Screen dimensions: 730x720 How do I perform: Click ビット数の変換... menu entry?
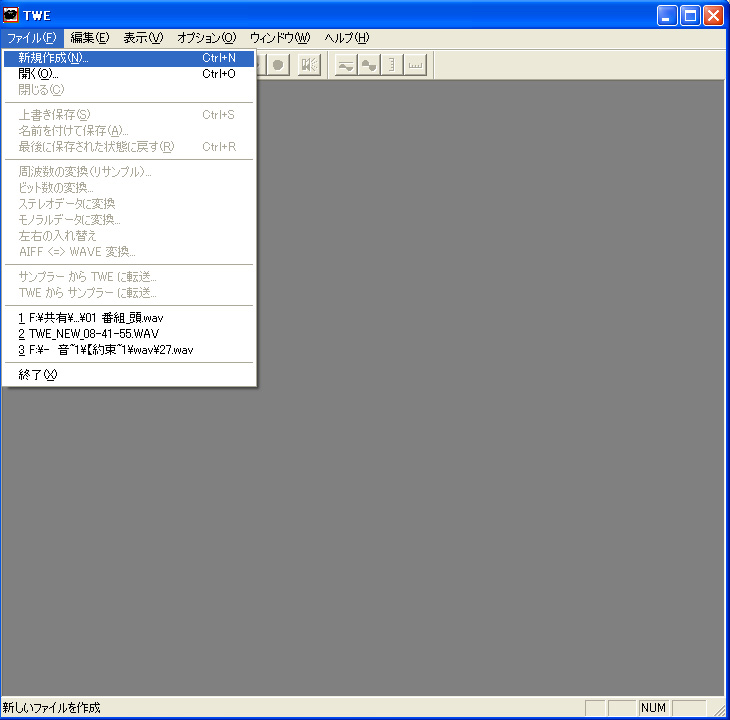(129, 188)
